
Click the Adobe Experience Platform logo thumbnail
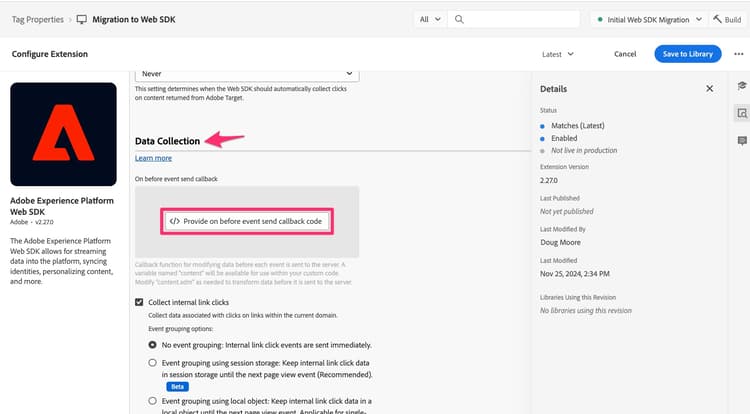click(63, 134)
